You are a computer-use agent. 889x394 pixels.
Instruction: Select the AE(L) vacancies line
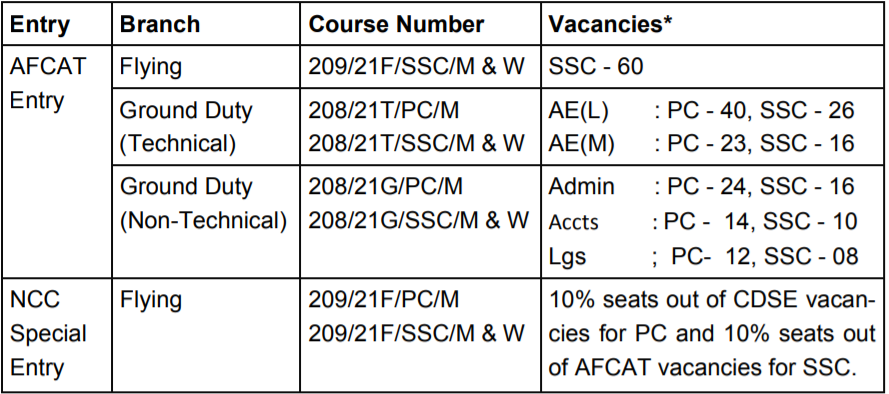tap(701, 110)
